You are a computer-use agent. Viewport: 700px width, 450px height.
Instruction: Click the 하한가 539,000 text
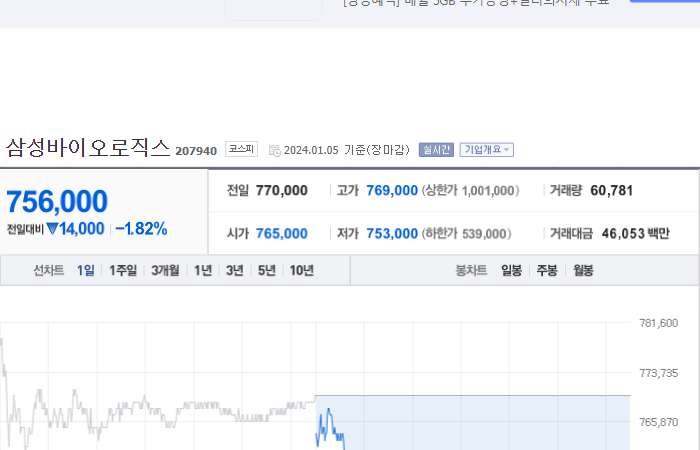467,233
